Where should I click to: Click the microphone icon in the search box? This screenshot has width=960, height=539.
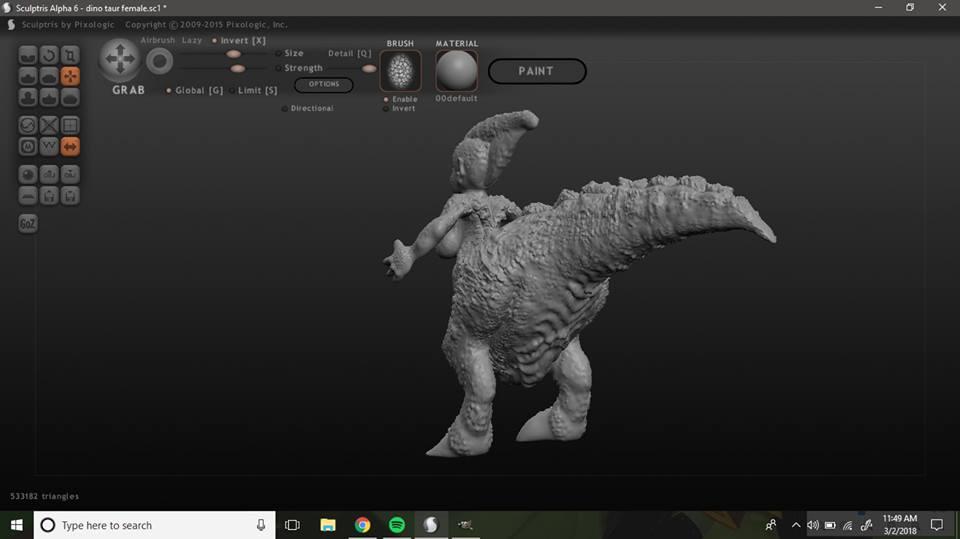click(261, 525)
